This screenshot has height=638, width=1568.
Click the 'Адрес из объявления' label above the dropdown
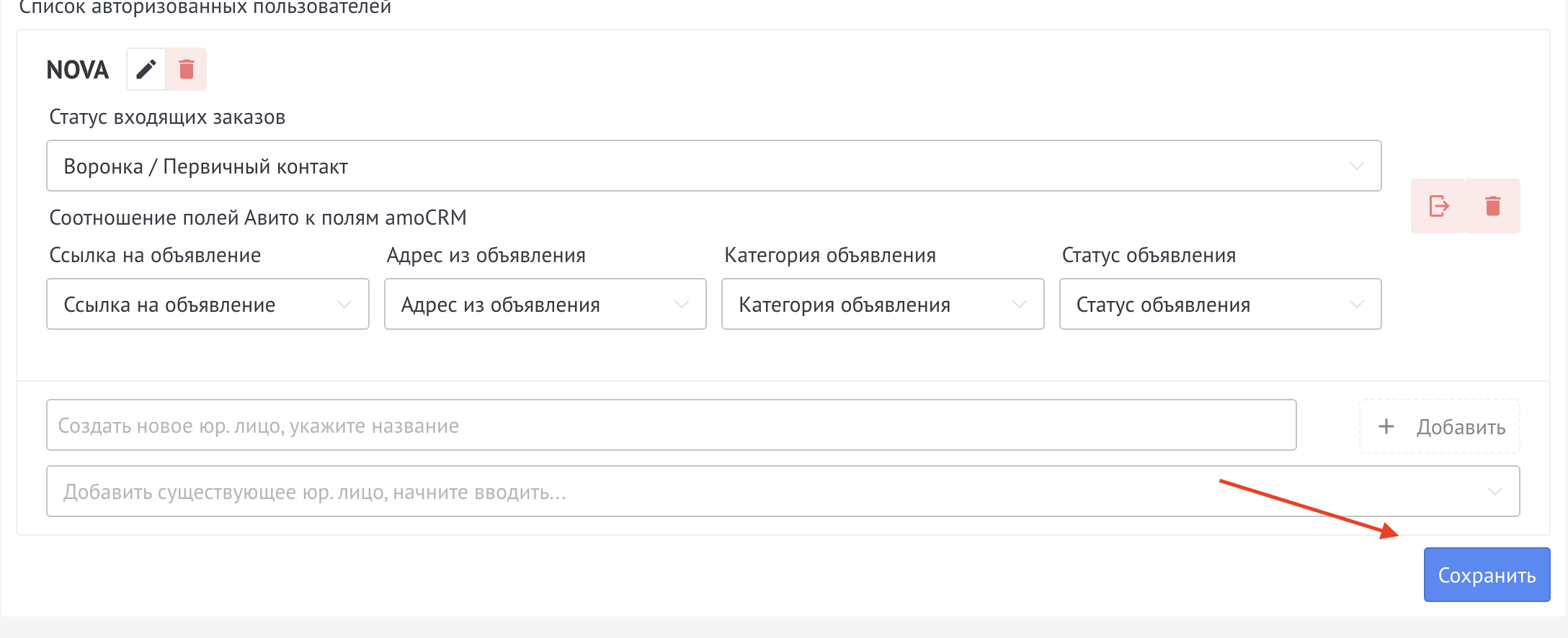tap(486, 255)
